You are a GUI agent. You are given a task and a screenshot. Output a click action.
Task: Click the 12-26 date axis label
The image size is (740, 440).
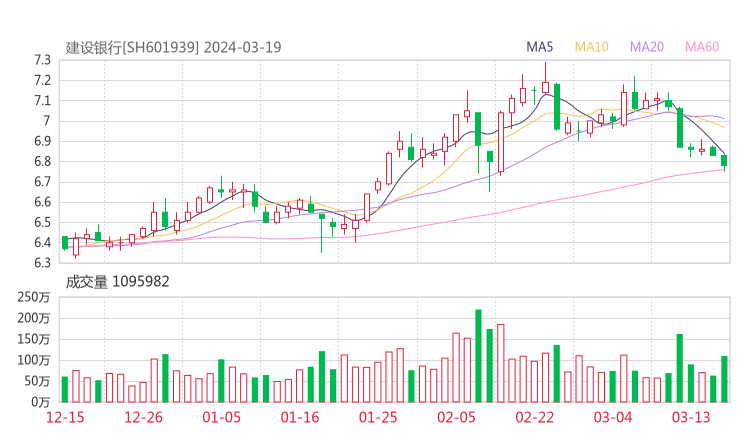(143, 418)
